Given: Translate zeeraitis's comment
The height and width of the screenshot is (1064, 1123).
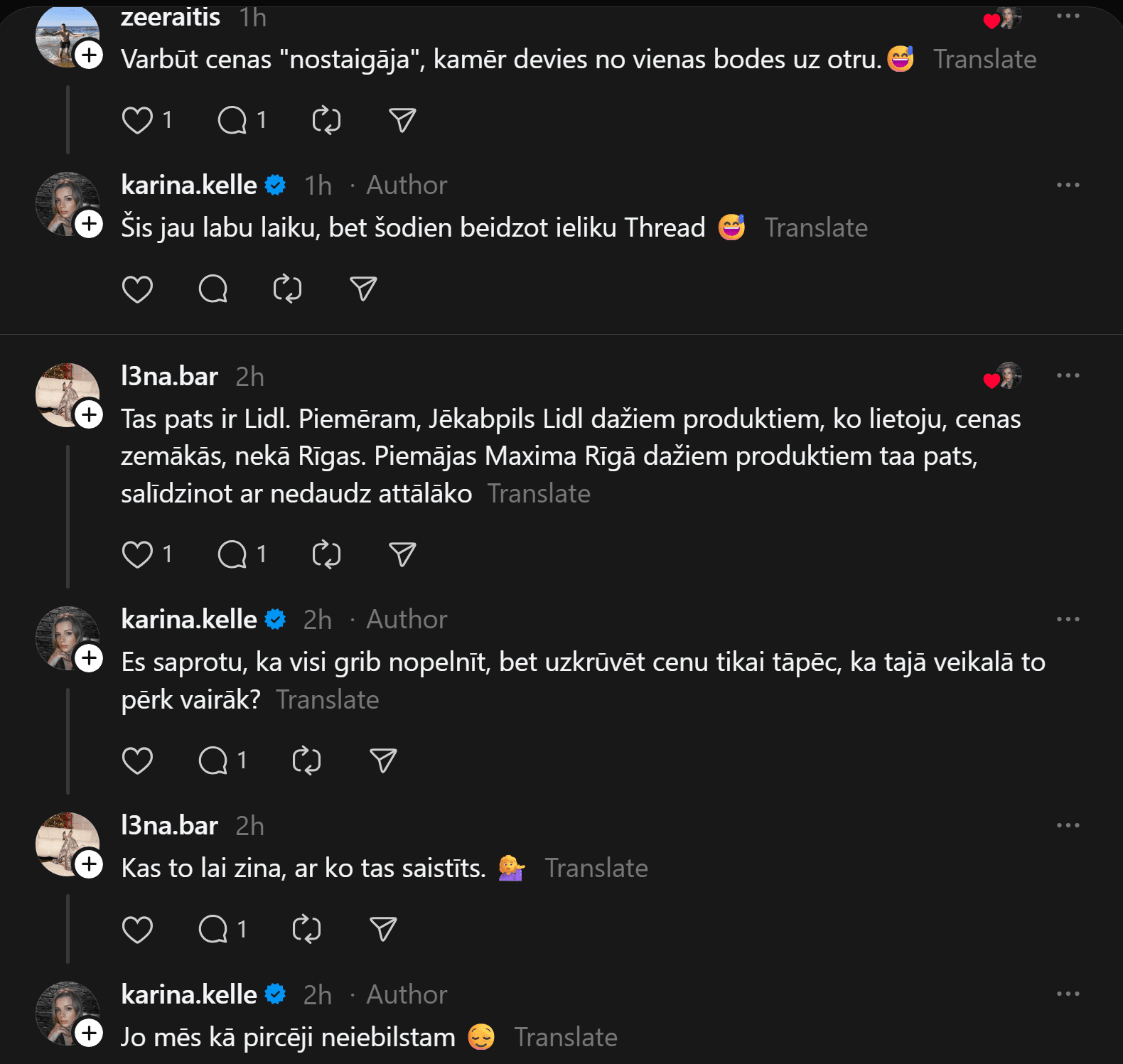Looking at the screenshot, I should pos(984,60).
